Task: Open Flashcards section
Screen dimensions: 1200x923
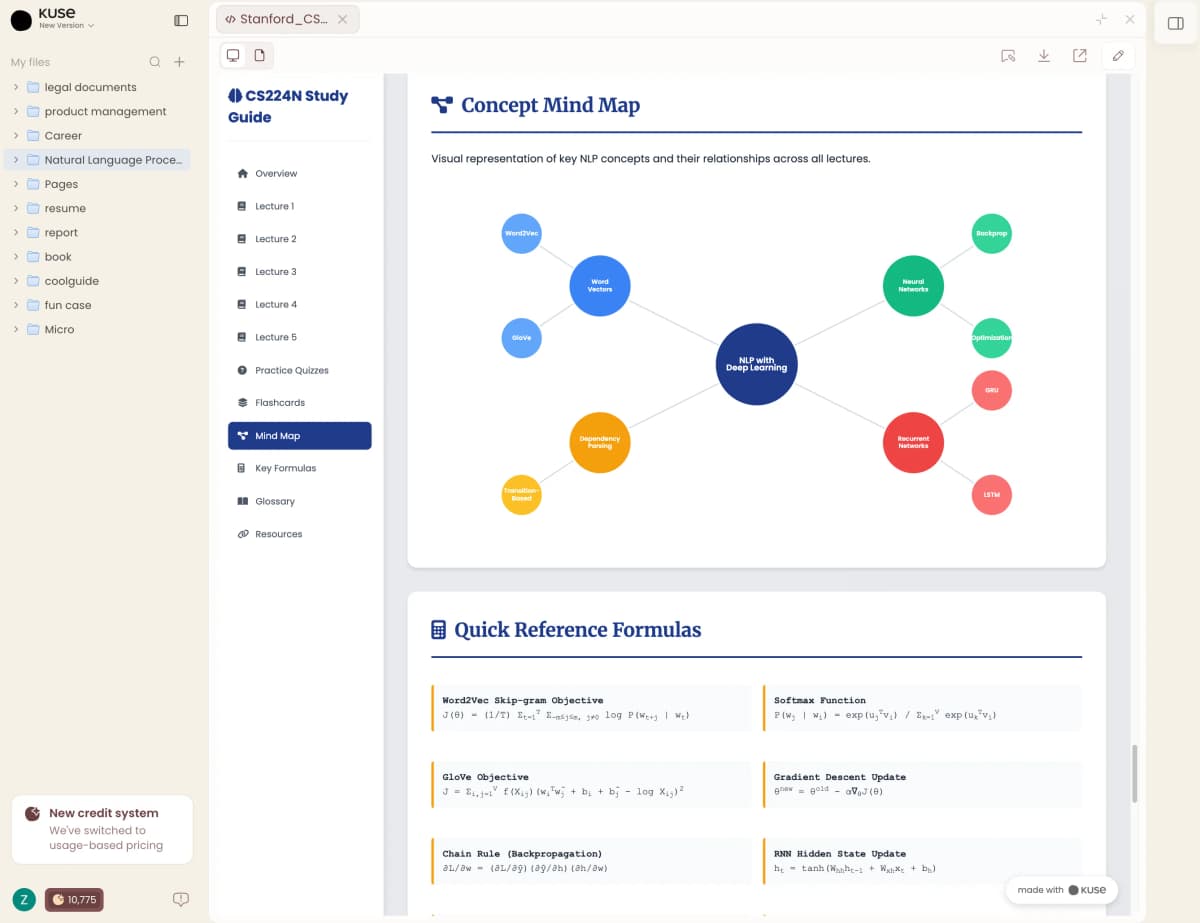Action: 299,402
